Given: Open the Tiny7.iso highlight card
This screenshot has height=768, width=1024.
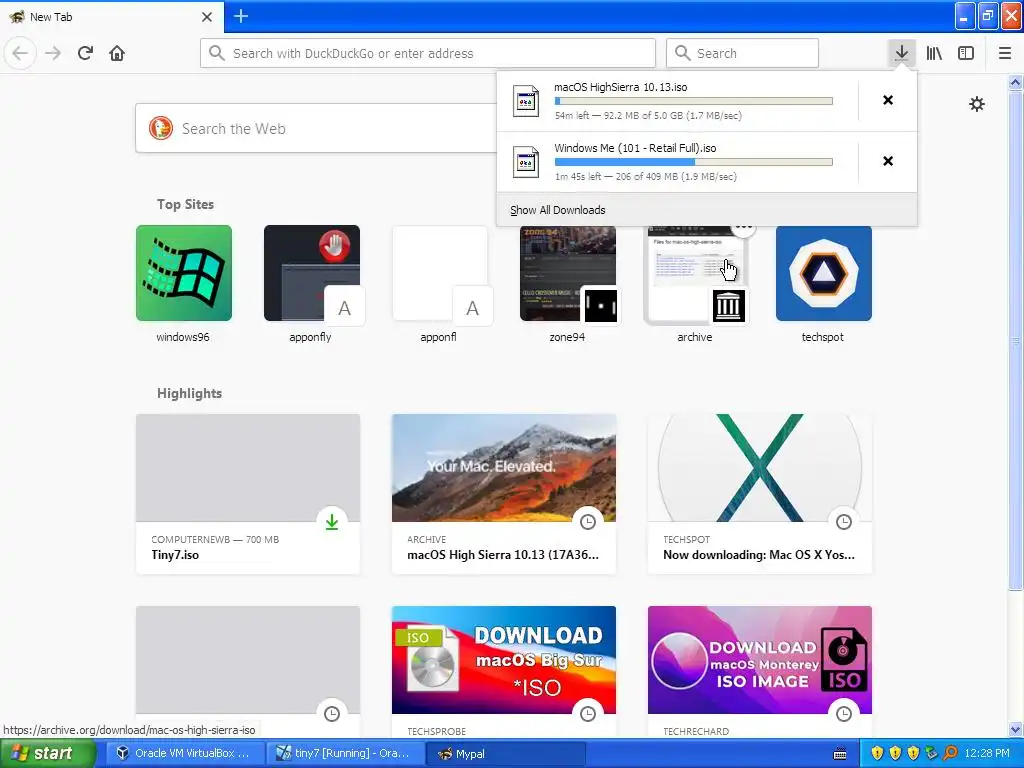Looking at the screenshot, I should tap(248, 494).
